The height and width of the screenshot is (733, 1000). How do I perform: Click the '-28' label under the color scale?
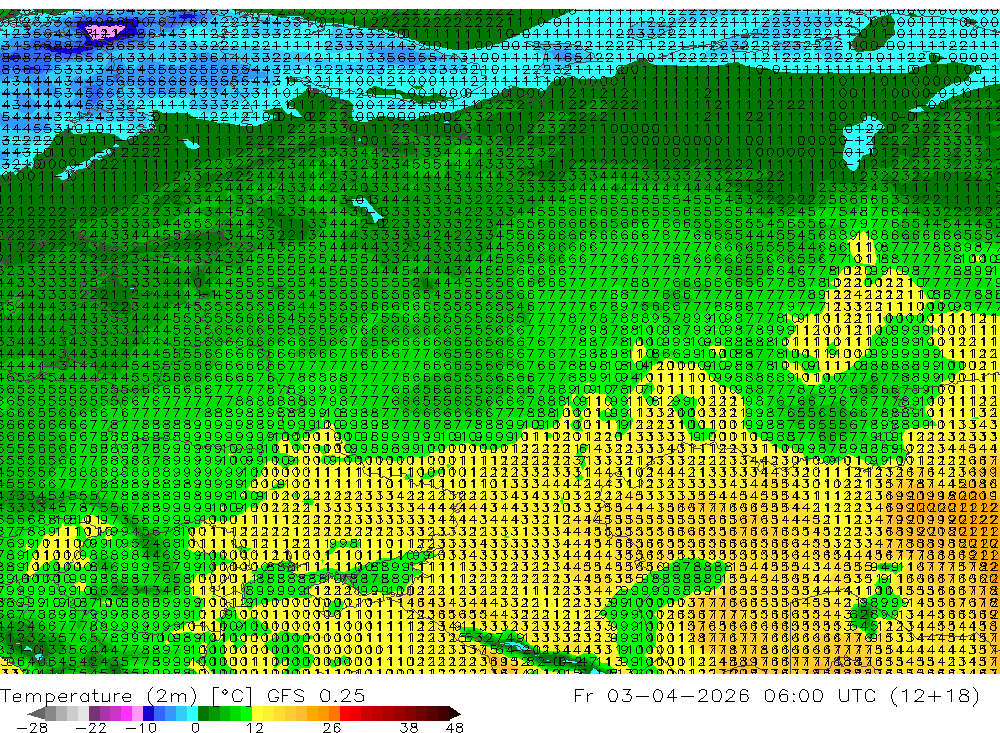click(32, 728)
